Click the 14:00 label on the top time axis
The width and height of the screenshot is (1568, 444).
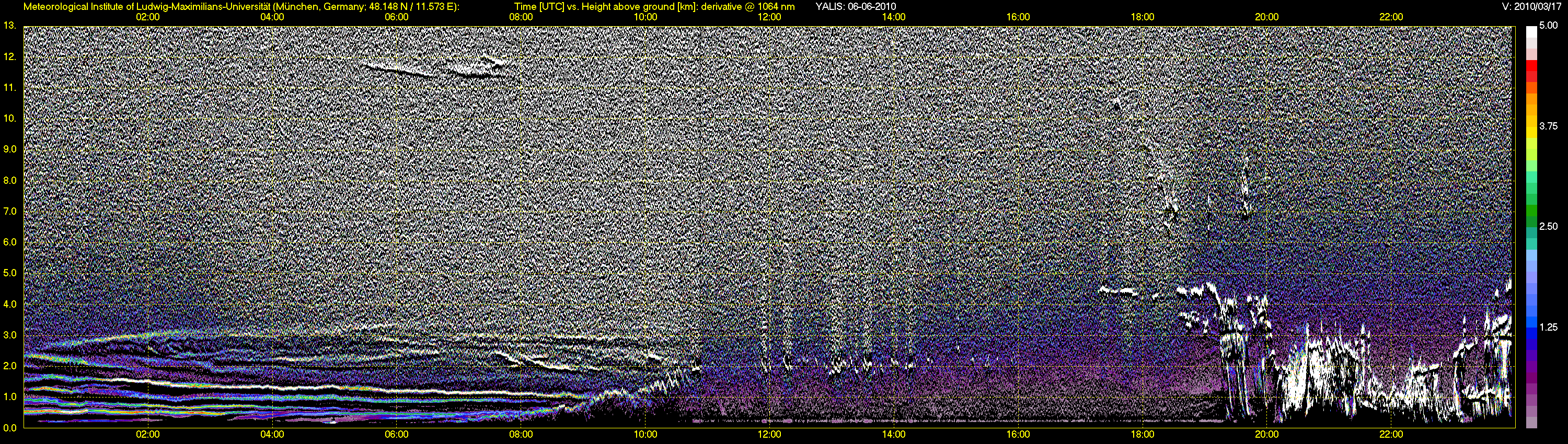(x=894, y=17)
